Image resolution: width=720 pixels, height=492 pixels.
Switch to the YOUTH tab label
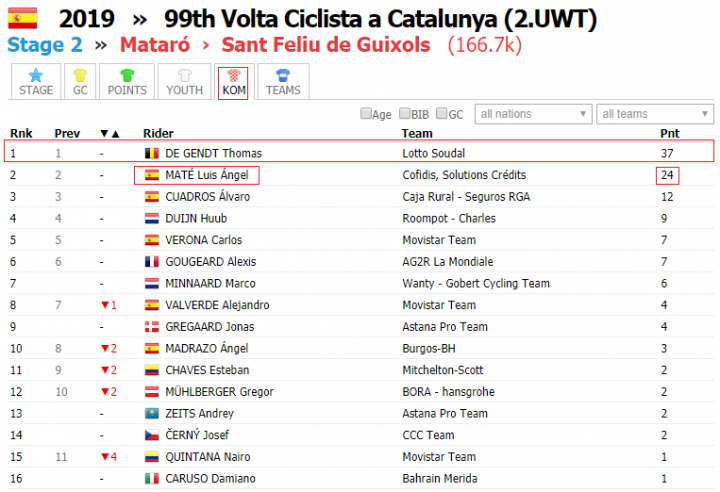185,90
